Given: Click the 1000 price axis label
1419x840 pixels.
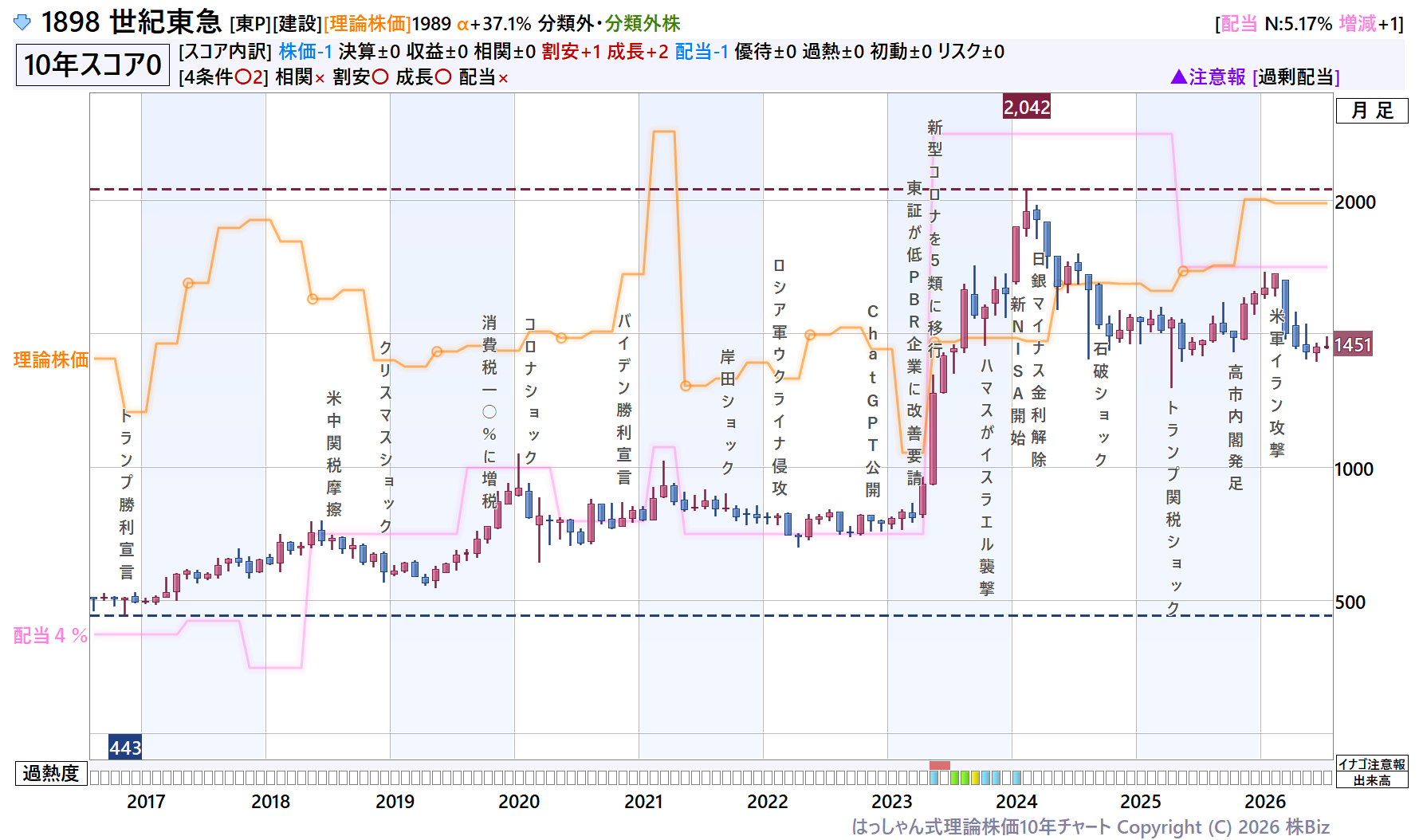Looking at the screenshot, I should [x=1354, y=469].
